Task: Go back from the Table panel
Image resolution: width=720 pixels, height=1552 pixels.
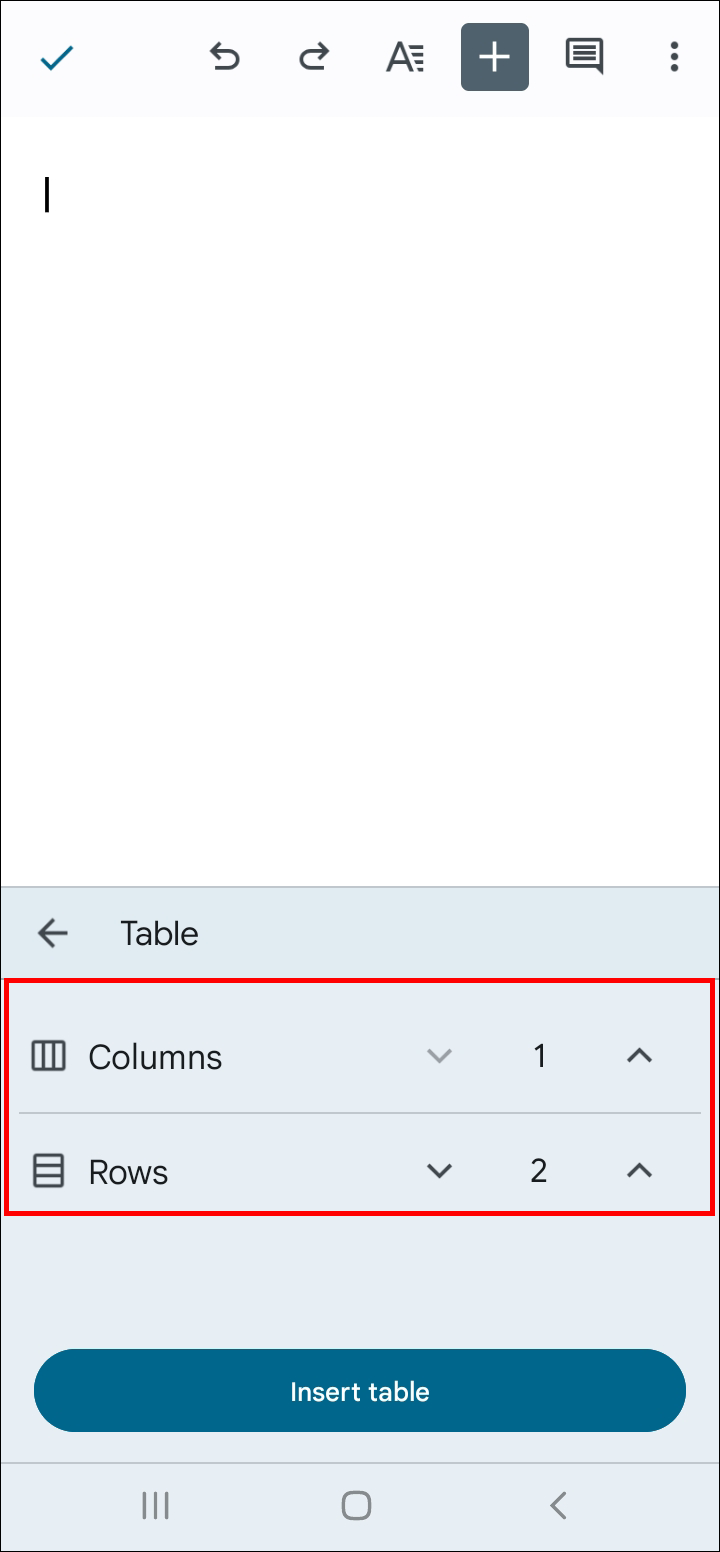Action: tap(52, 933)
